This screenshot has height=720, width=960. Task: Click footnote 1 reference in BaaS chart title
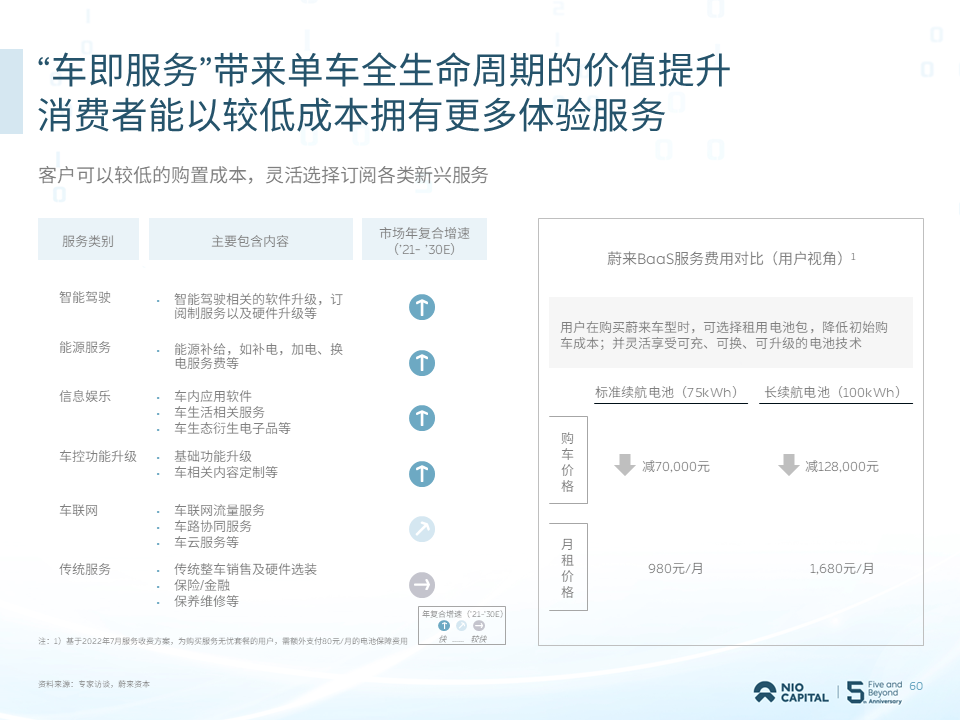pyautogui.click(x=852, y=253)
